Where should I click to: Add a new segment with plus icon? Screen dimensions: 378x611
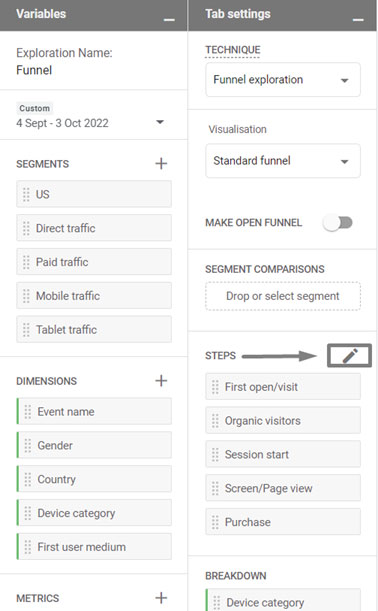[x=161, y=164]
